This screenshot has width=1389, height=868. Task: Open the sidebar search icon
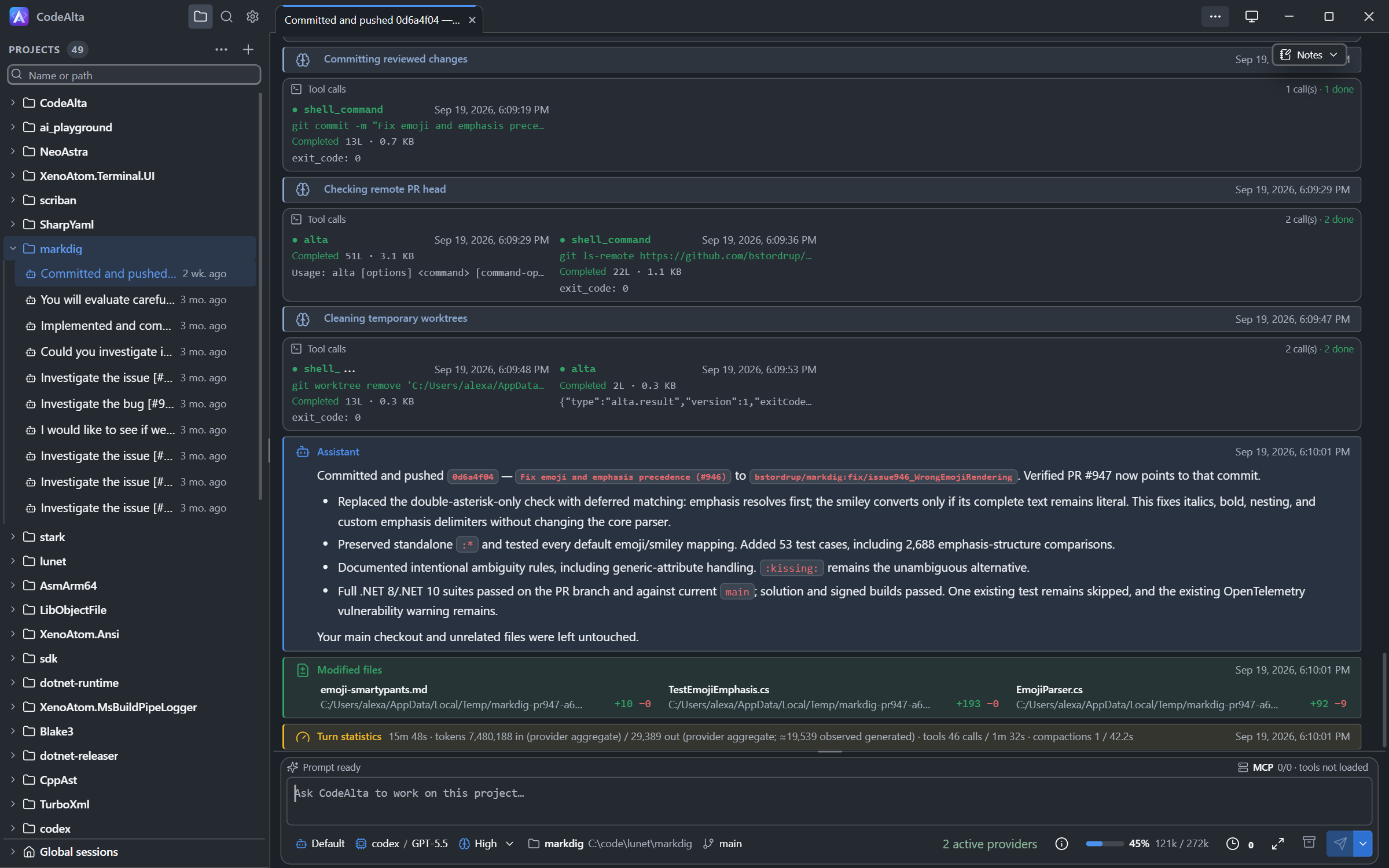click(227, 17)
